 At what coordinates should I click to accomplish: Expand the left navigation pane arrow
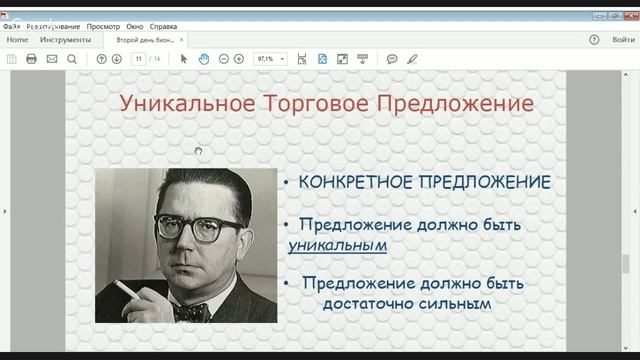5,211
